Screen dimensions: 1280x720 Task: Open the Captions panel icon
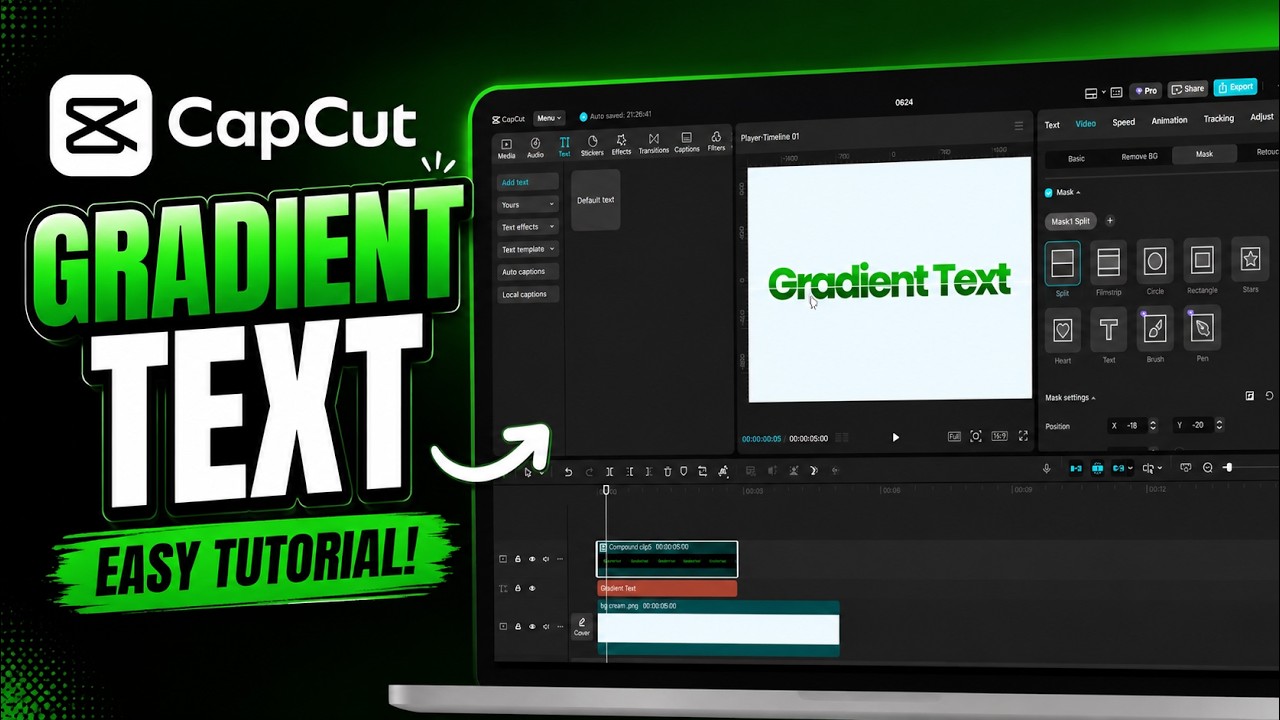coord(686,143)
